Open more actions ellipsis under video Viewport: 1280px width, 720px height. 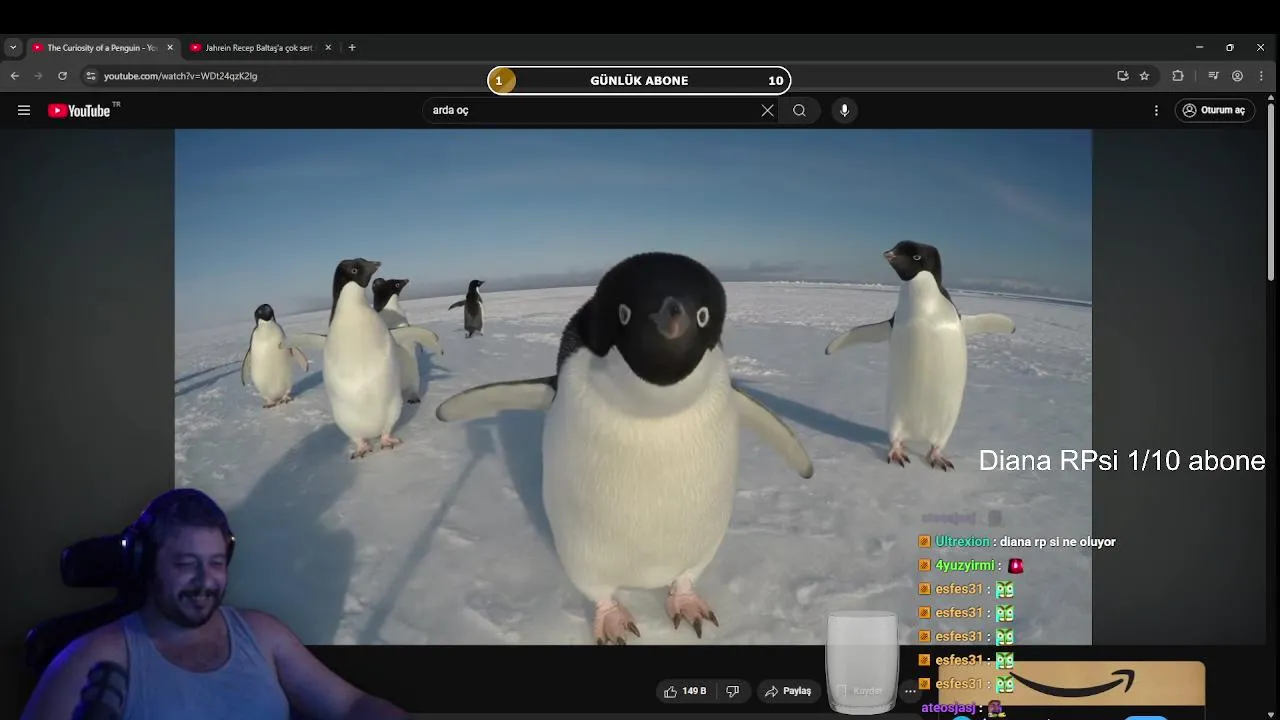pos(910,691)
